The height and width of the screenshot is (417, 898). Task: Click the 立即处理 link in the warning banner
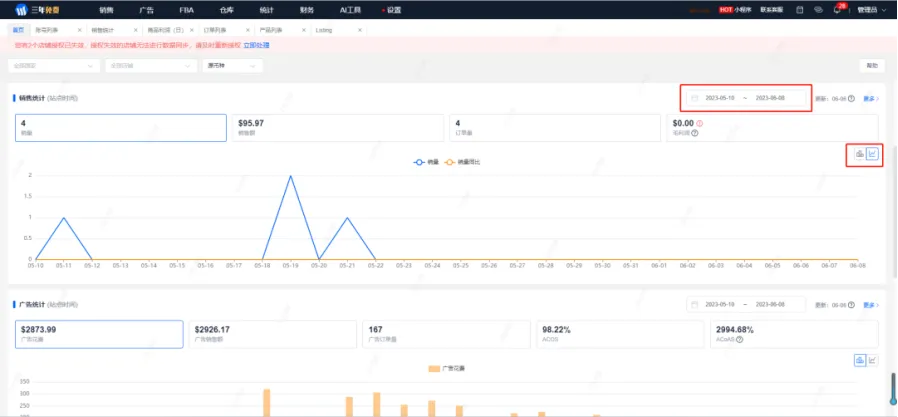point(257,45)
